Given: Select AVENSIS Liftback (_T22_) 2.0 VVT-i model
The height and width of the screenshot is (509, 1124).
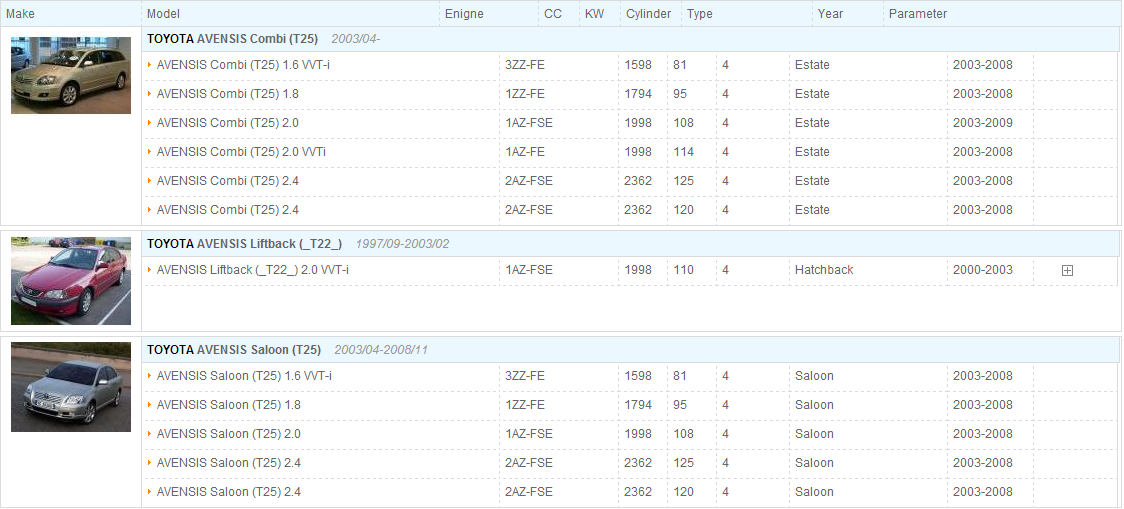Looking at the screenshot, I should 252,270.
